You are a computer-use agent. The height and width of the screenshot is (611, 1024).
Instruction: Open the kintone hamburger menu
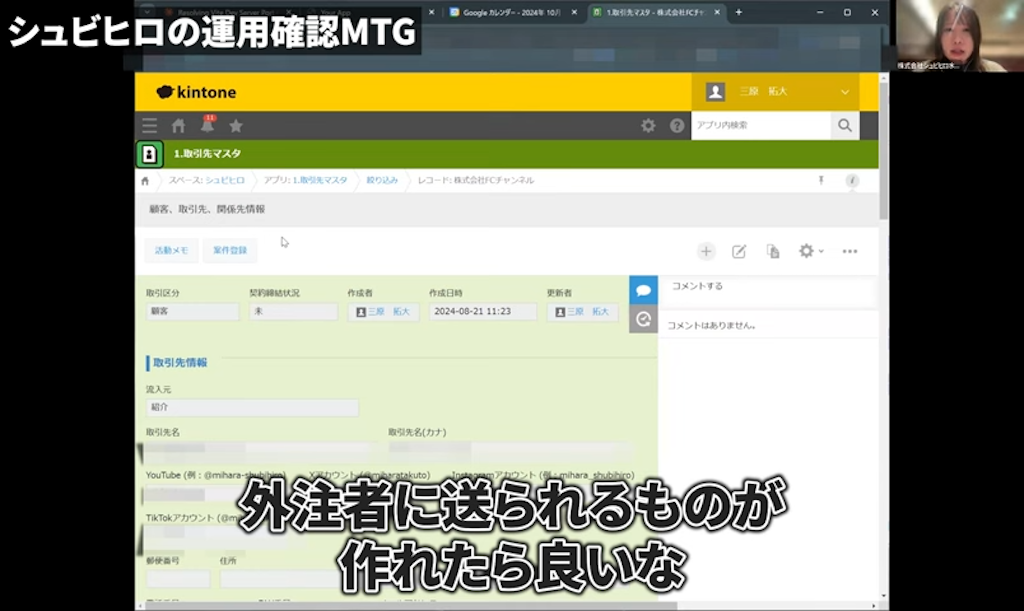tap(149, 126)
